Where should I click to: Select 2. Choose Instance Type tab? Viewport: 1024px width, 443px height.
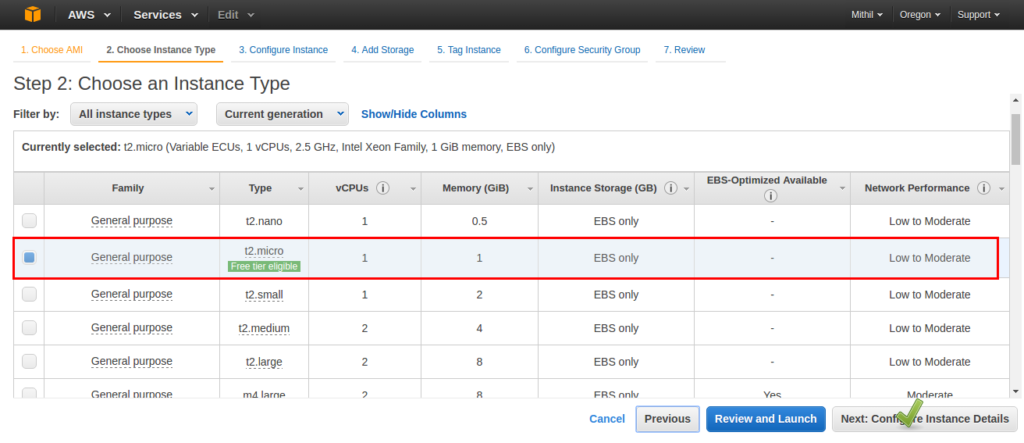coord(161,50)
